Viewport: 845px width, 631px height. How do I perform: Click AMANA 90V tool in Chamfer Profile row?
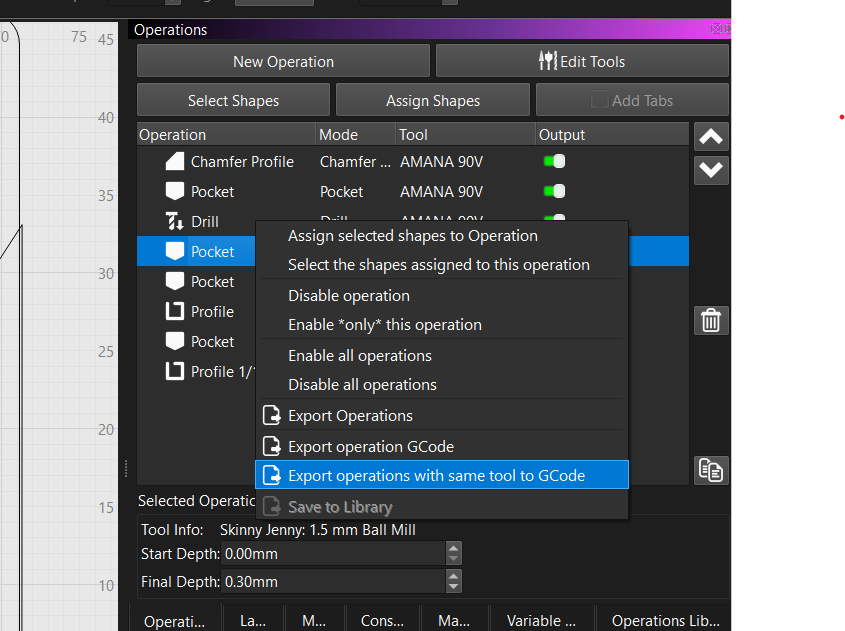[x=441, y=162]
